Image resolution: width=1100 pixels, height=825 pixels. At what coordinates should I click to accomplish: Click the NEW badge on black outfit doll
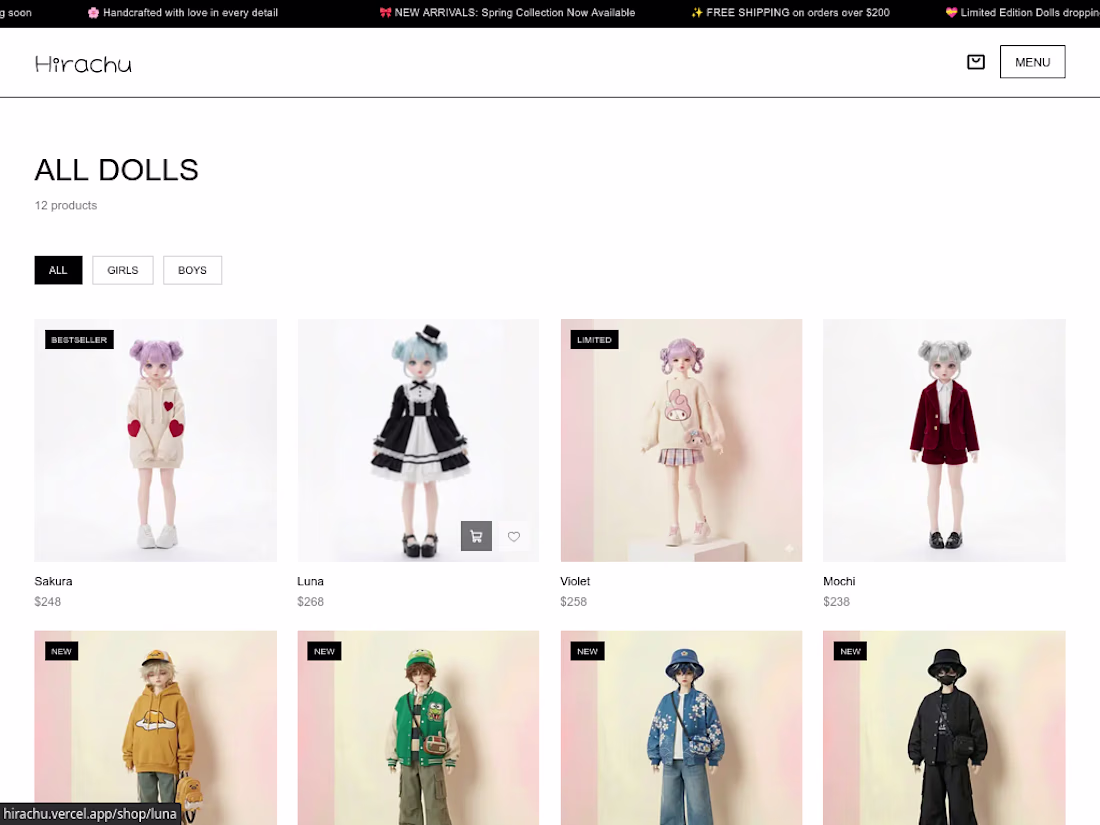(x=850, y=651)
